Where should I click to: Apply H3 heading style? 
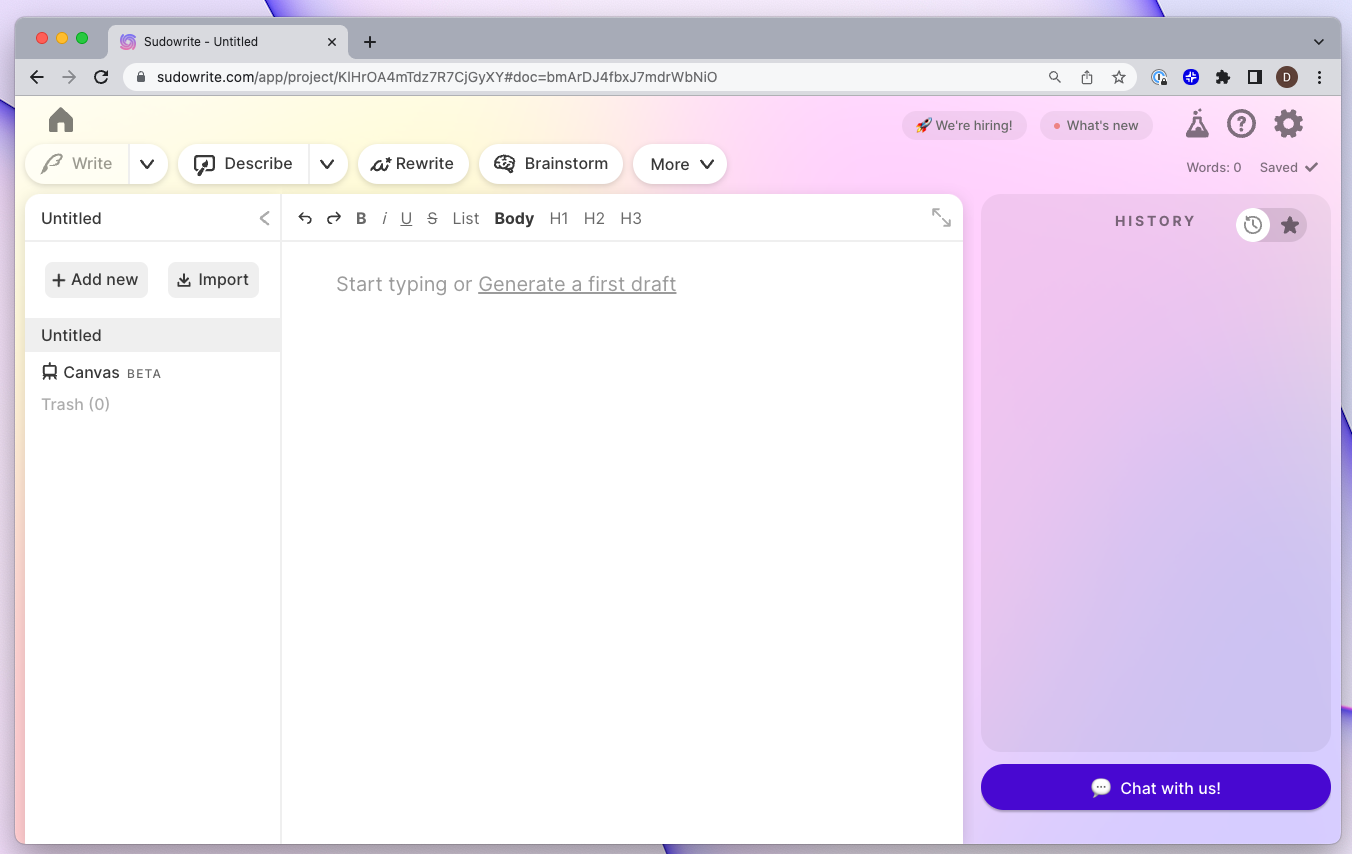coord(631,218)
